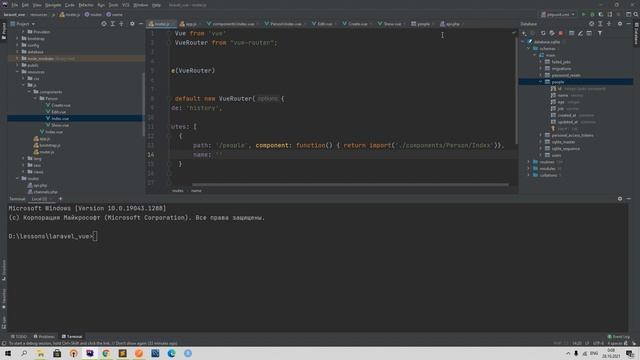Select Show.vue in Project tree
The image size is (640, 360).
coord(60,125)
